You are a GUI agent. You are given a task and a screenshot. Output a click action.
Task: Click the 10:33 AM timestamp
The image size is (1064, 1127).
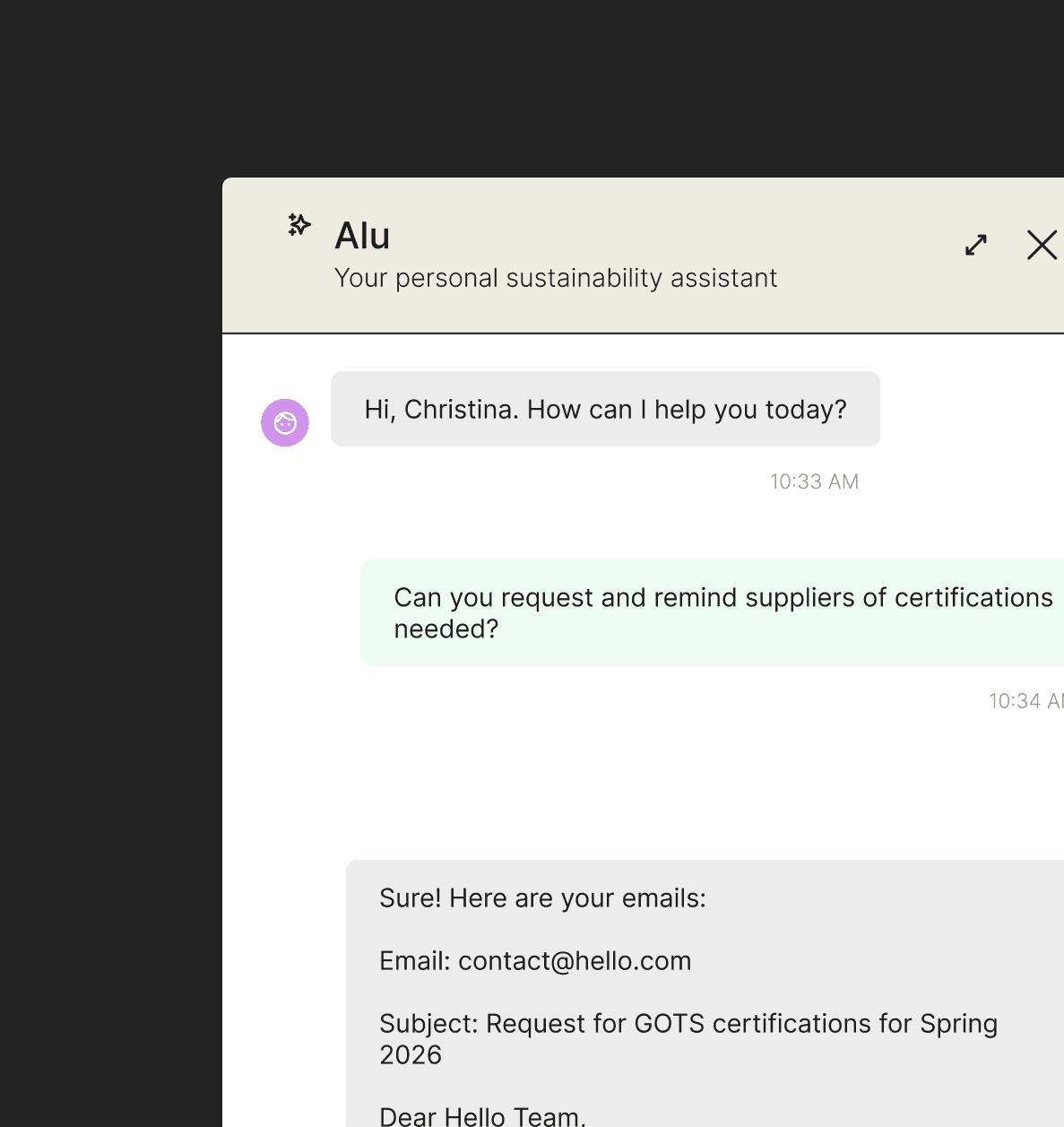(814, 481)
